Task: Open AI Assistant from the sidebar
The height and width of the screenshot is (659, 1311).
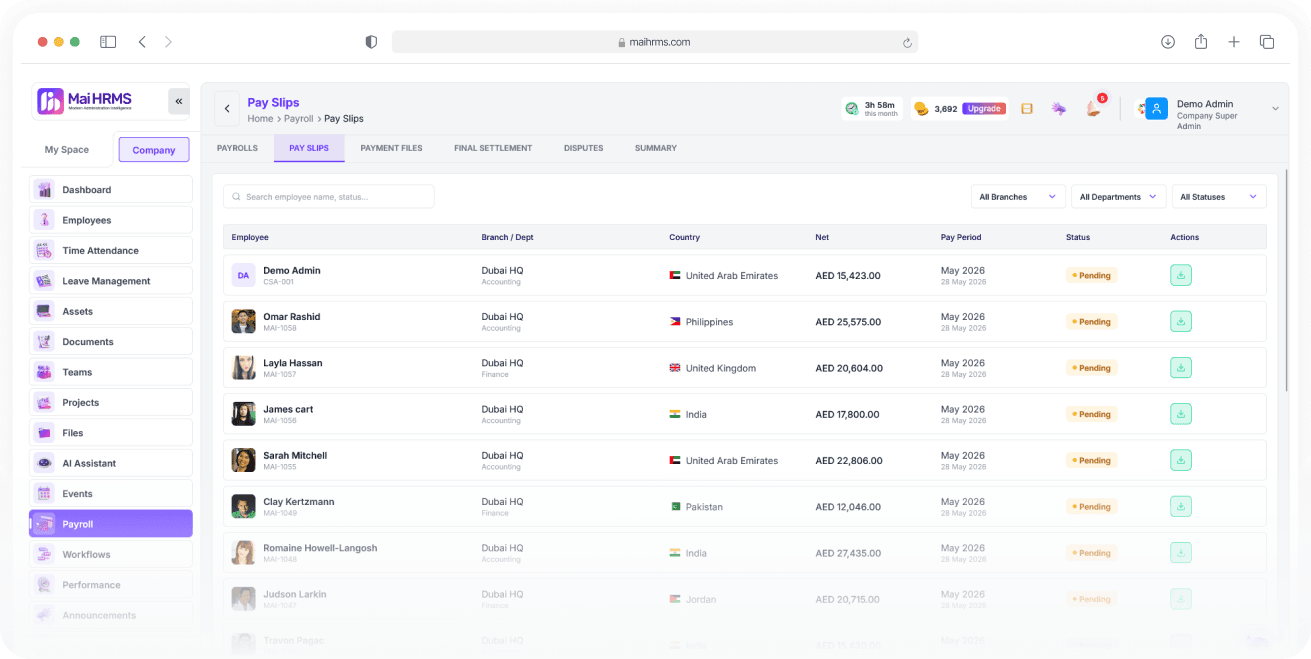Action: [111, 464]
